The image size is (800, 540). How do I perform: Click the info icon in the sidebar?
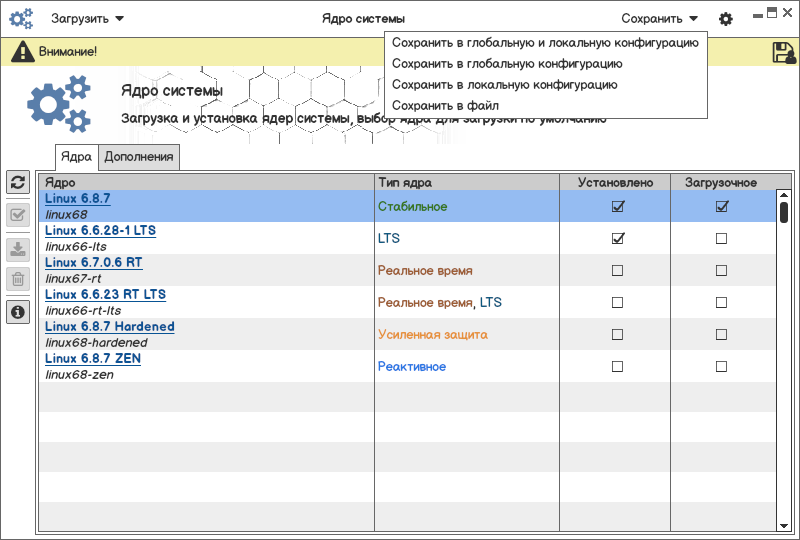coord(17,313)
